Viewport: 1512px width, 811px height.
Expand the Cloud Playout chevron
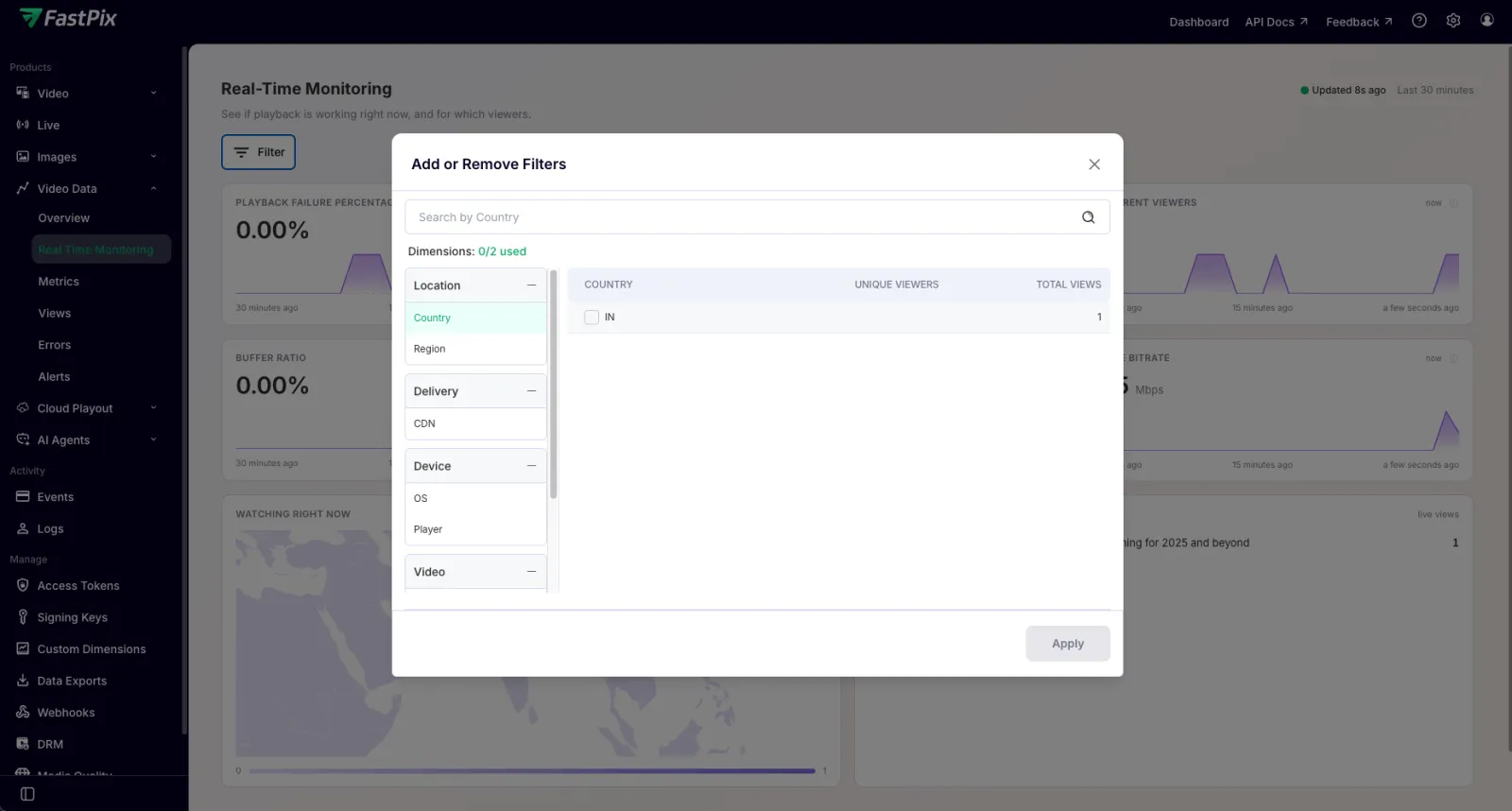click(x=153, y=408)
